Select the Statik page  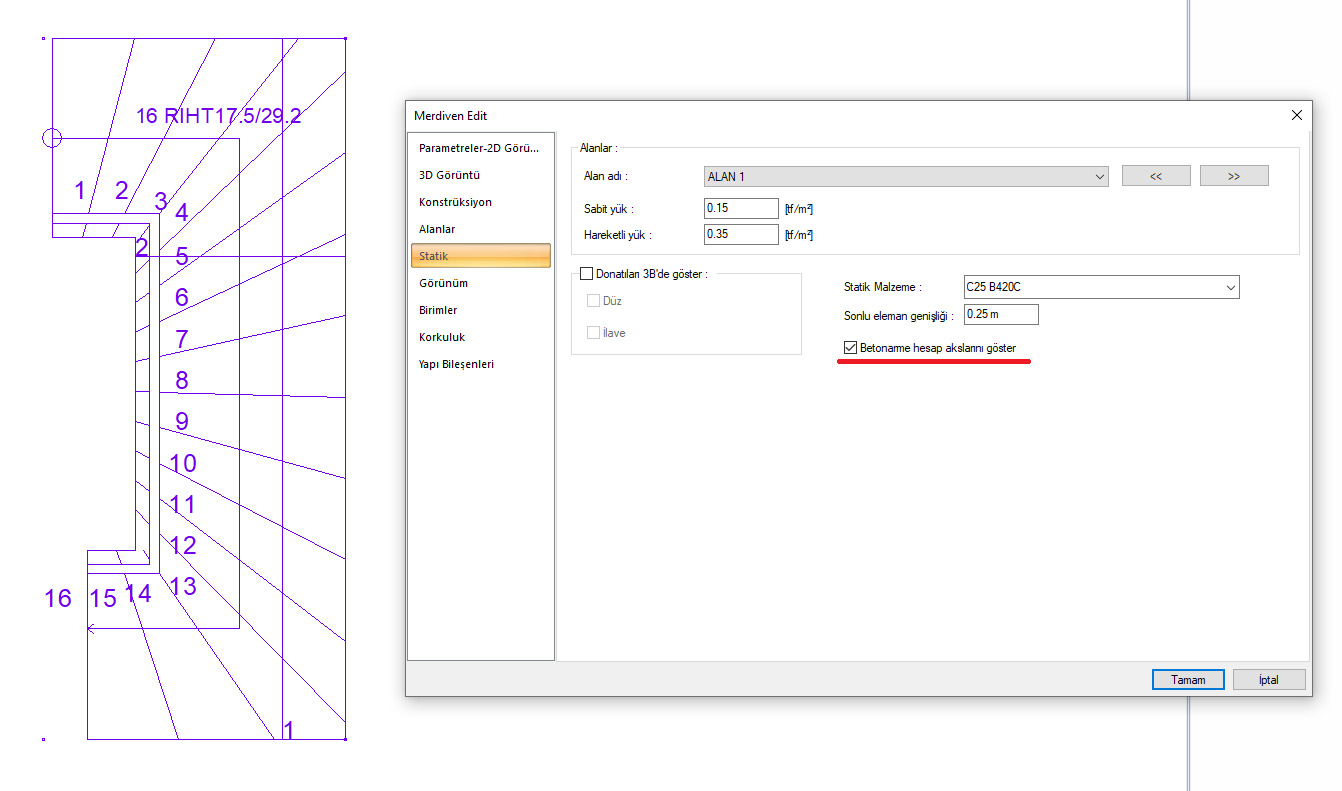click(479, 256)
